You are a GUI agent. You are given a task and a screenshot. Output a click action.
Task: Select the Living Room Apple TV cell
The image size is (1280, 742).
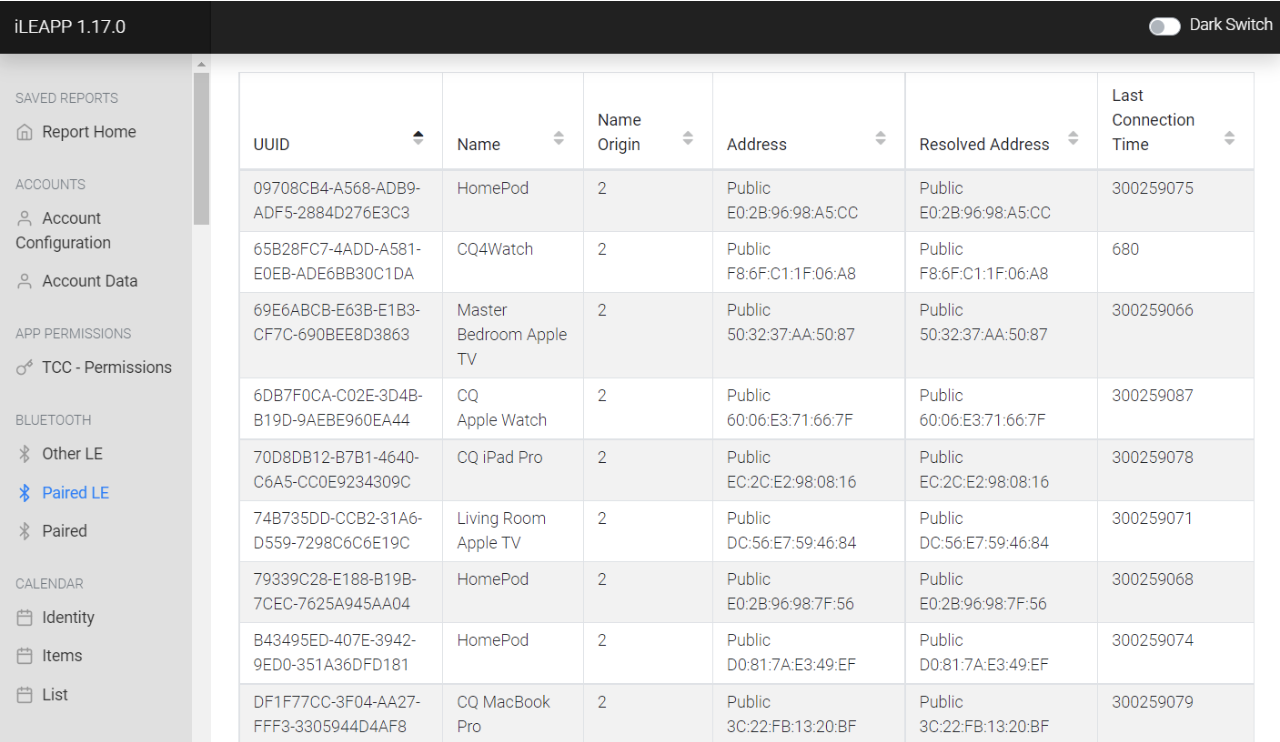coord(513,530)
